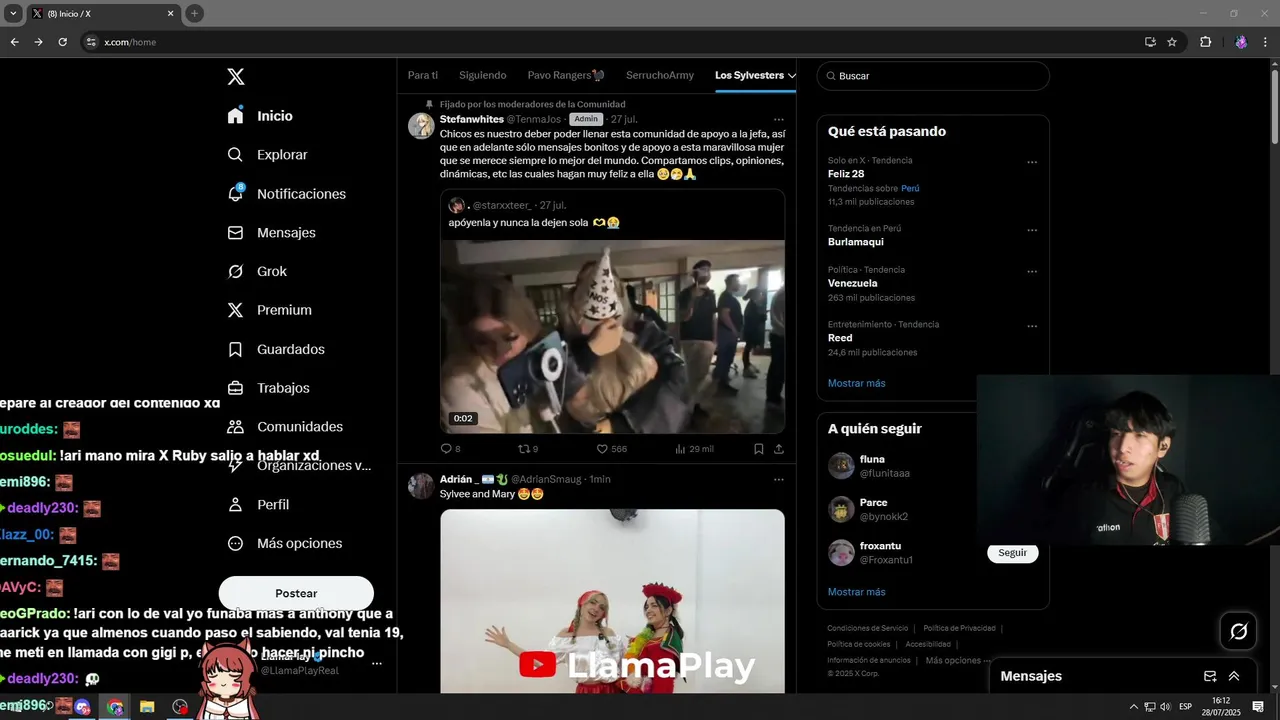The width and height of the screenshot is (1280, 720).
Task: Open OBS Studio from the taskbar
Action: tap(180, 707)
